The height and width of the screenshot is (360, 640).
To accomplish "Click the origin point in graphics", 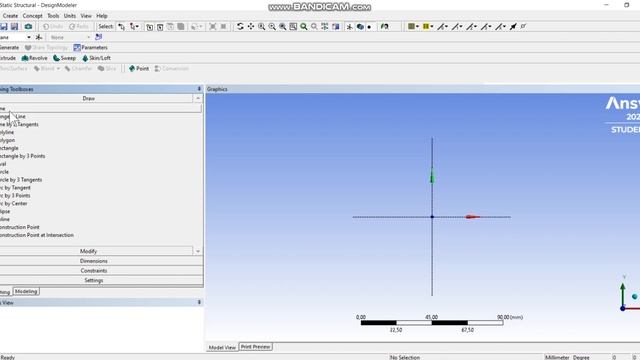I will click(x=432, y=217).
